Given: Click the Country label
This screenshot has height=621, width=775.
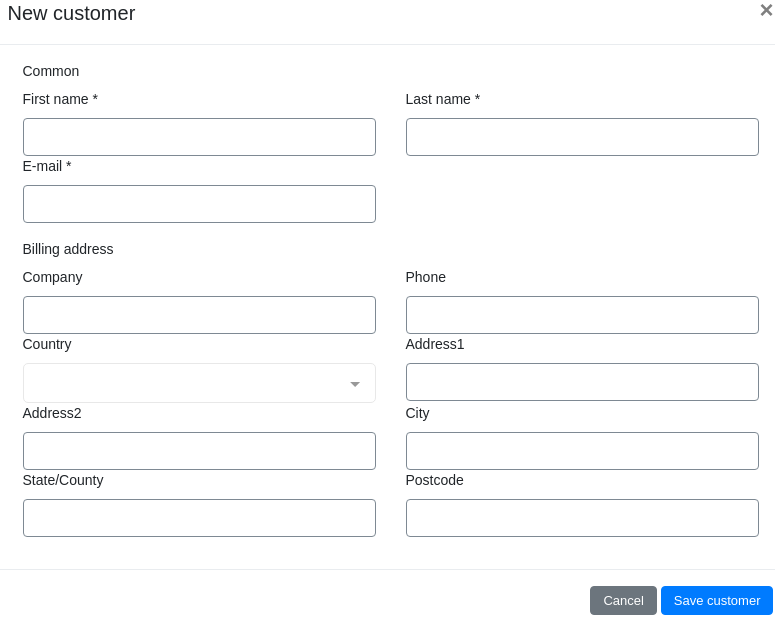Looking at the screenshot, I should tap(47, 344).
